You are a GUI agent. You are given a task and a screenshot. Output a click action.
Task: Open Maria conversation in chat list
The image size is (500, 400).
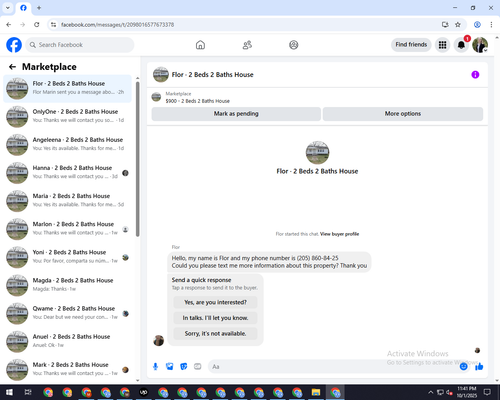pos(67,201)
